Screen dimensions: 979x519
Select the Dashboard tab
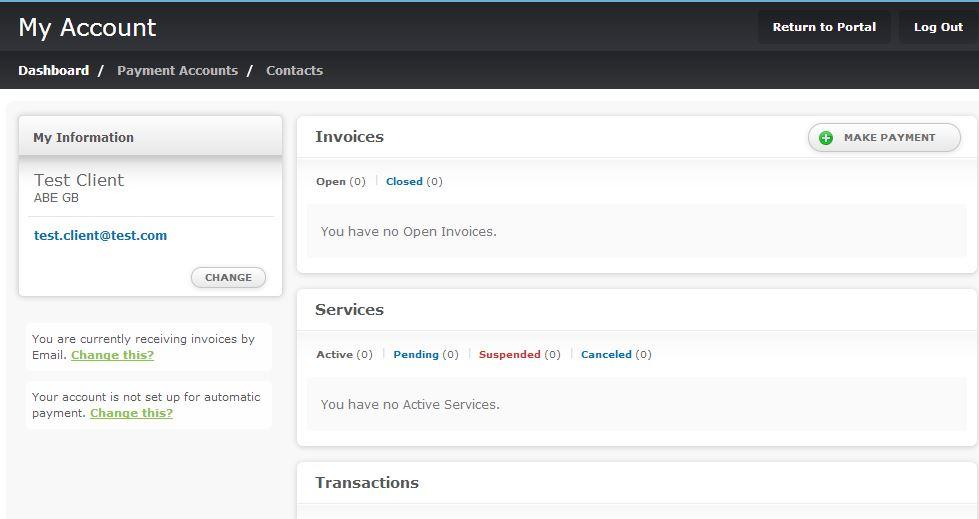[x=54, y=71]
